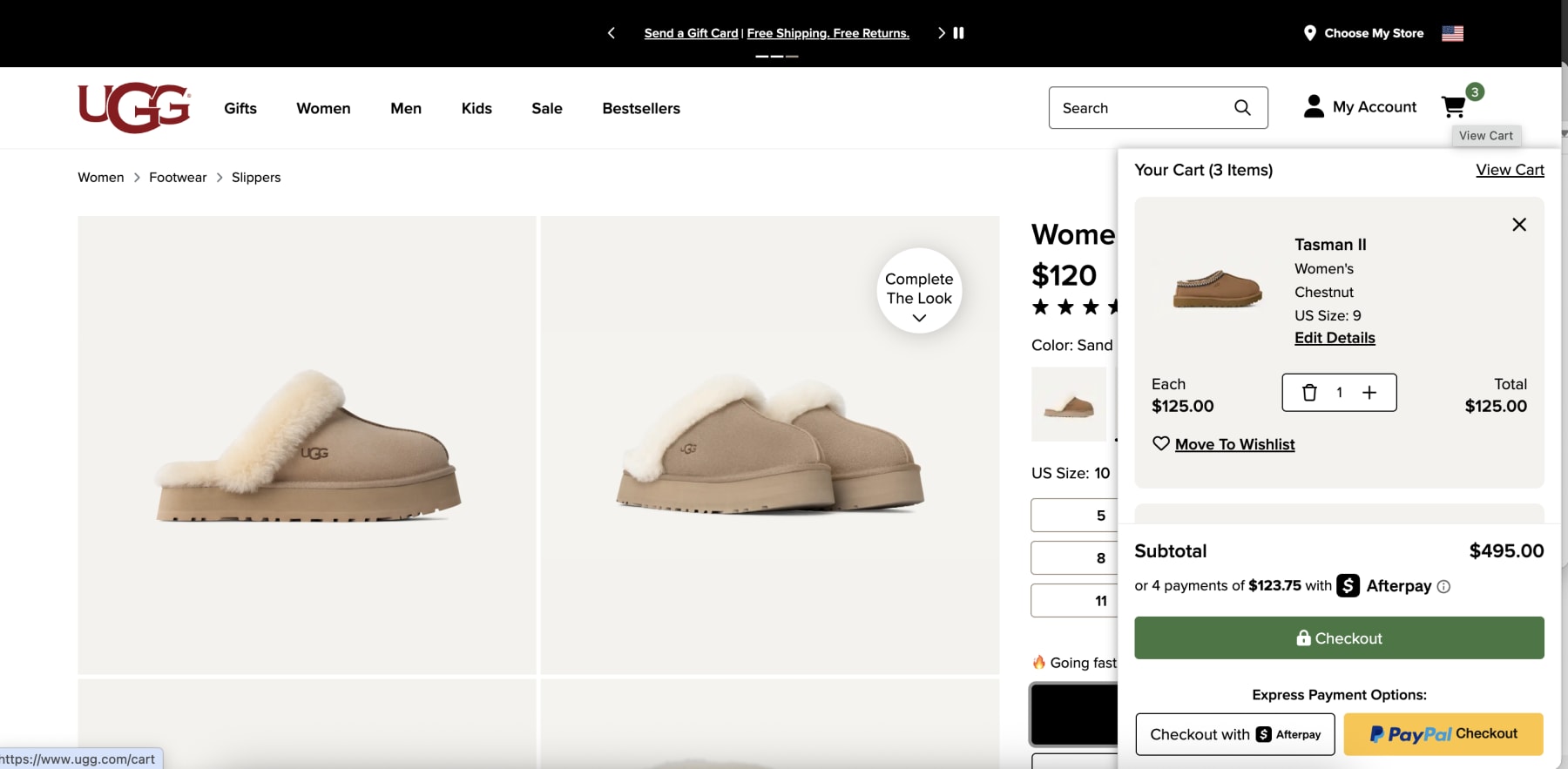1568x769 pixels.
Task: Open the Sale menu
Action: [547, 108]
